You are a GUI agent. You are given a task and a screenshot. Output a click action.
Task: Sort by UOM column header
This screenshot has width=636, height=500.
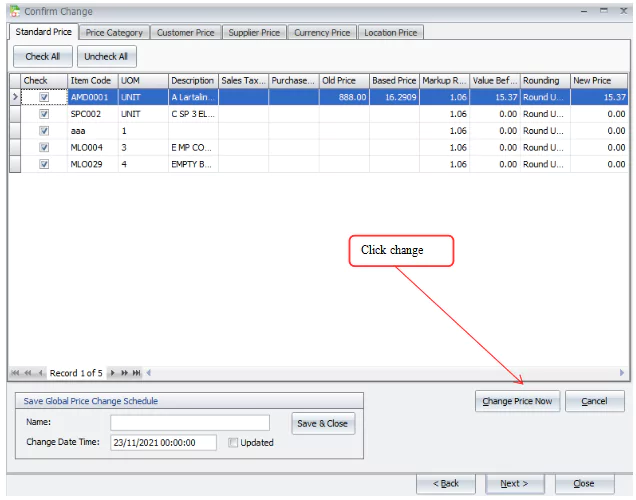coord(143,81)
